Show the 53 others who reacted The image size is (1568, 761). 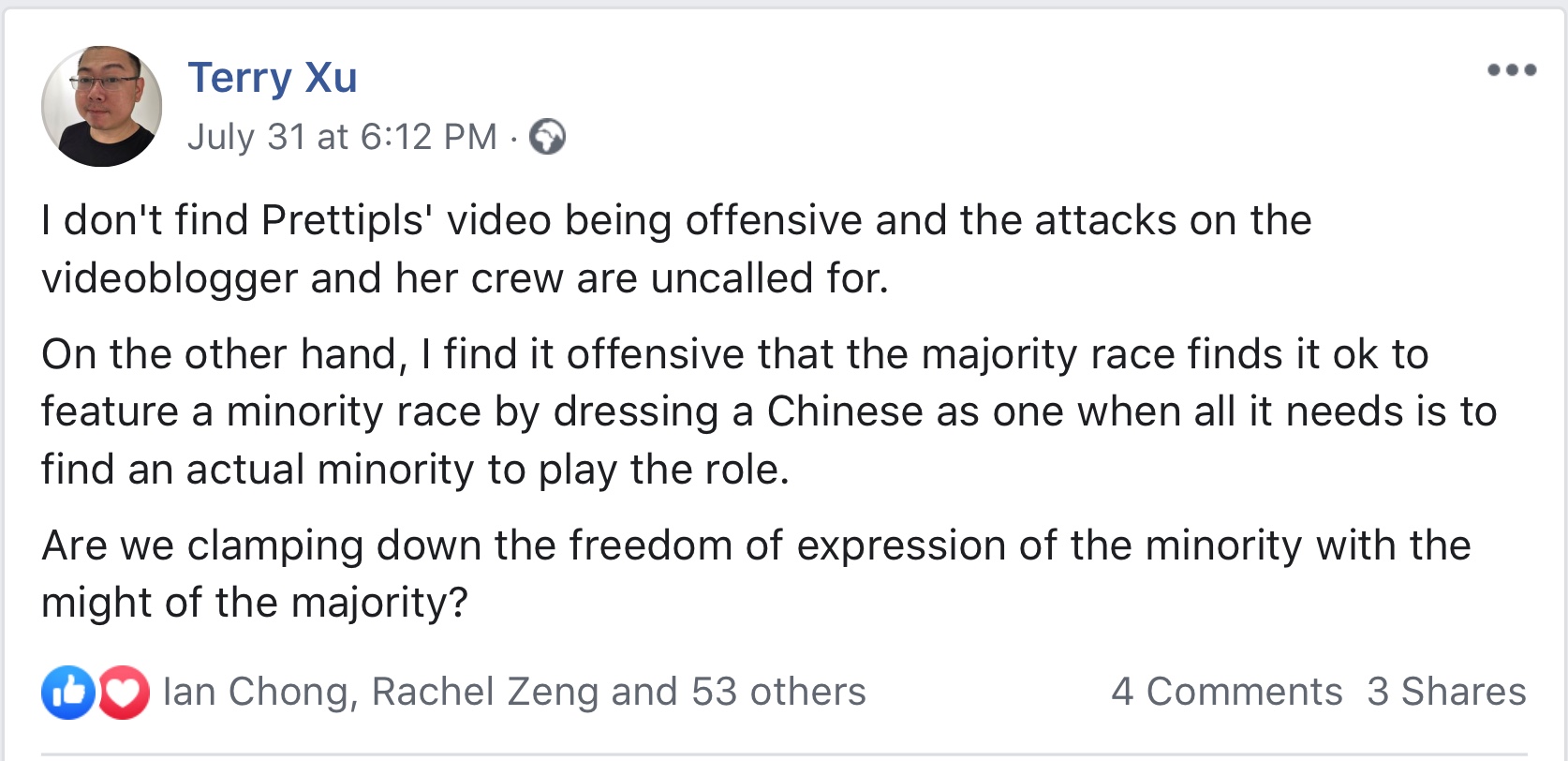[777, 693]
